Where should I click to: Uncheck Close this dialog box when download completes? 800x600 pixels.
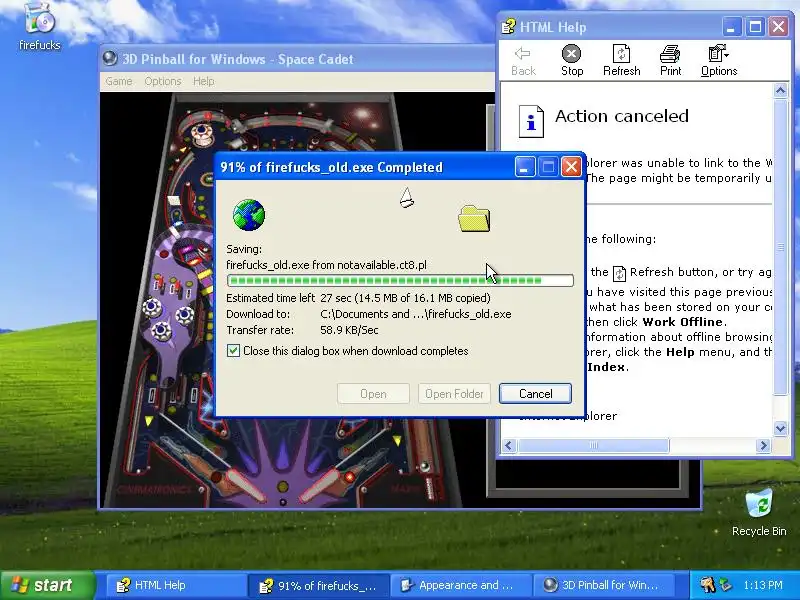pos(233,351)
